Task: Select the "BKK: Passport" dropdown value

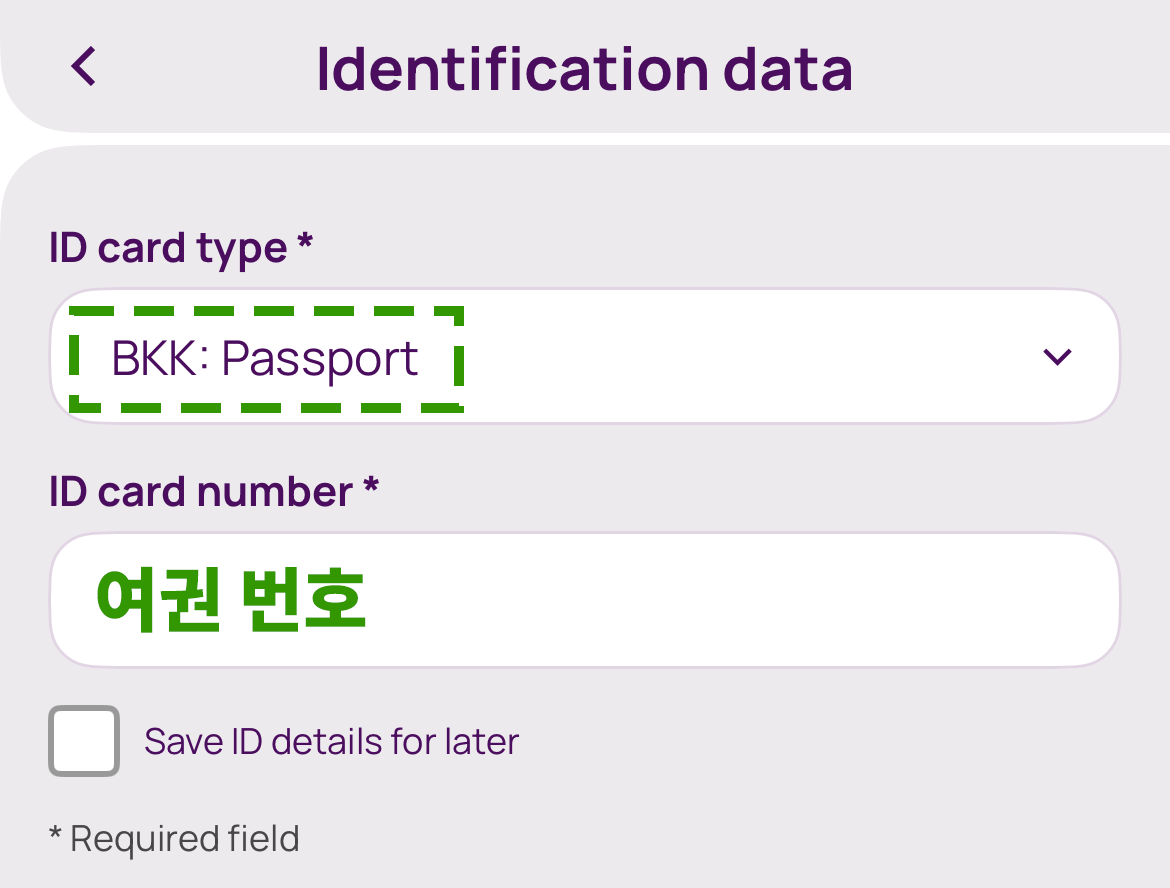Action: click(265, 359)
